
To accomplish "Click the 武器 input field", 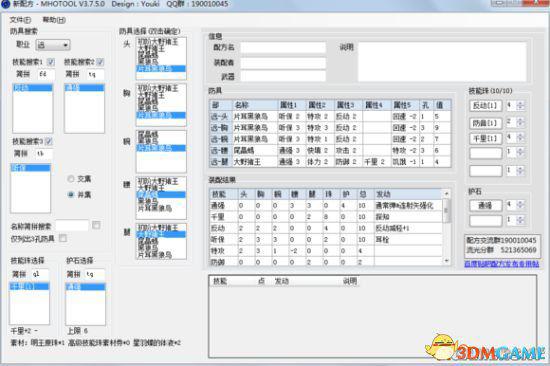I will point(283,76).
